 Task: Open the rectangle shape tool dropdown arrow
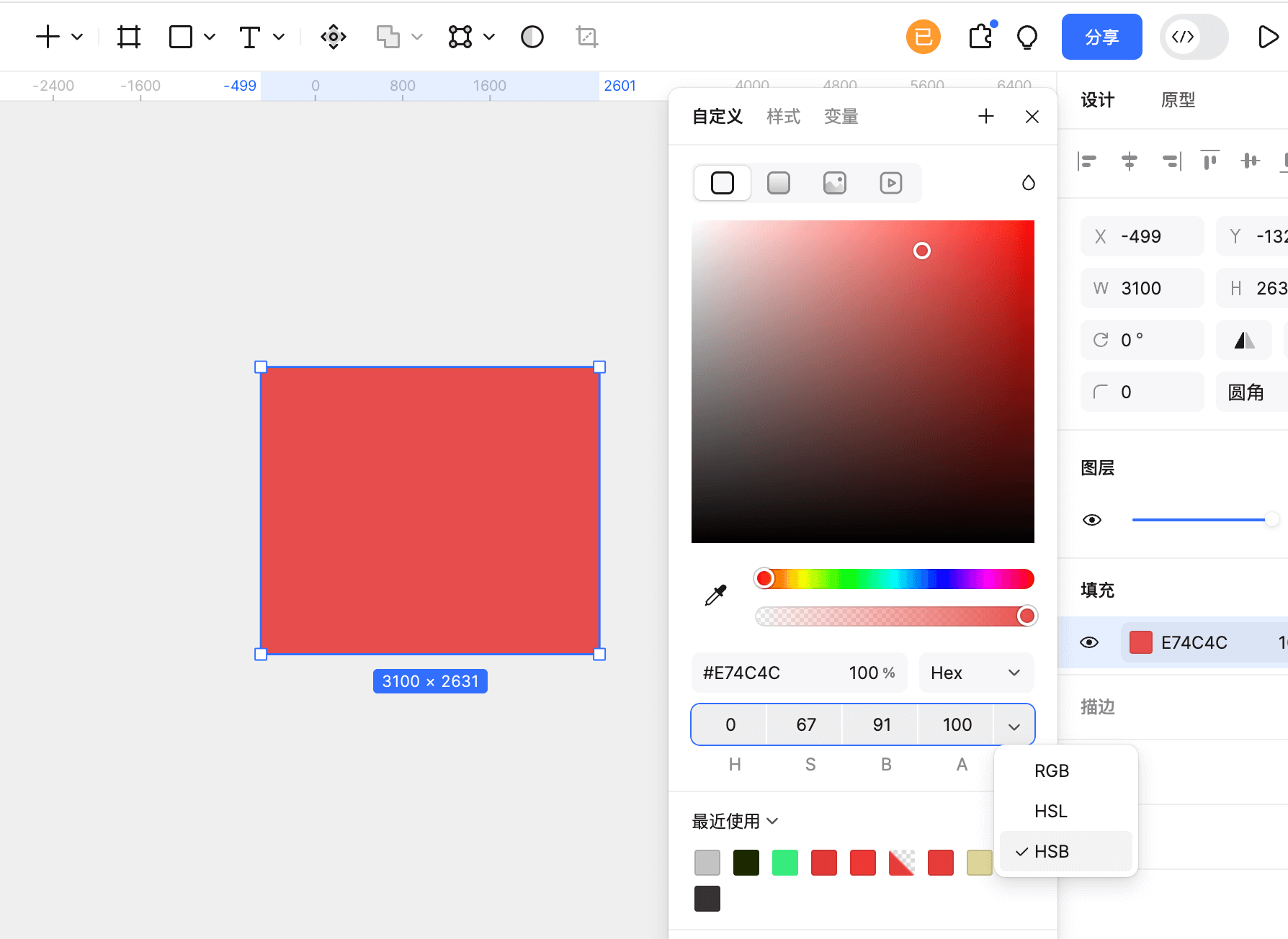click(210, 37)
